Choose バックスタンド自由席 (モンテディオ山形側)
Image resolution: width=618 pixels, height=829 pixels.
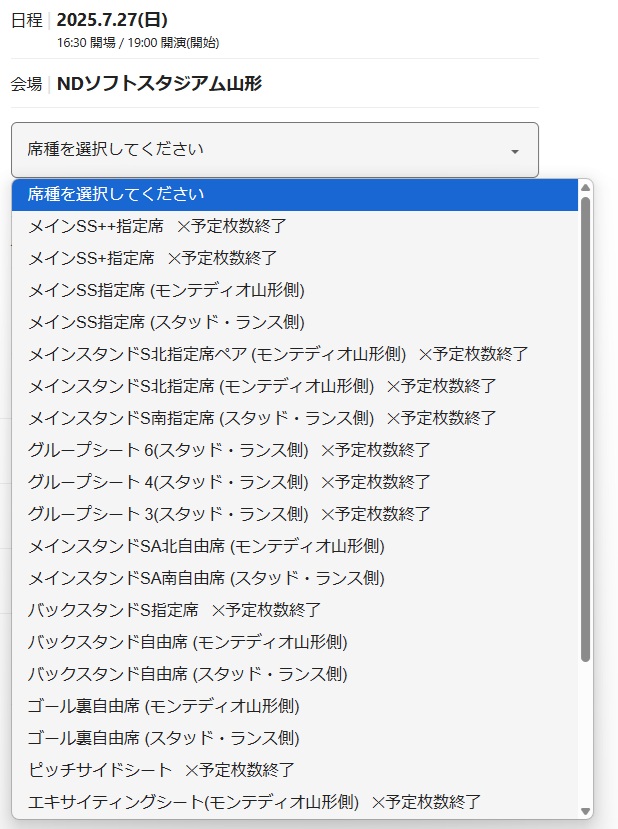[x=294, y=642]
